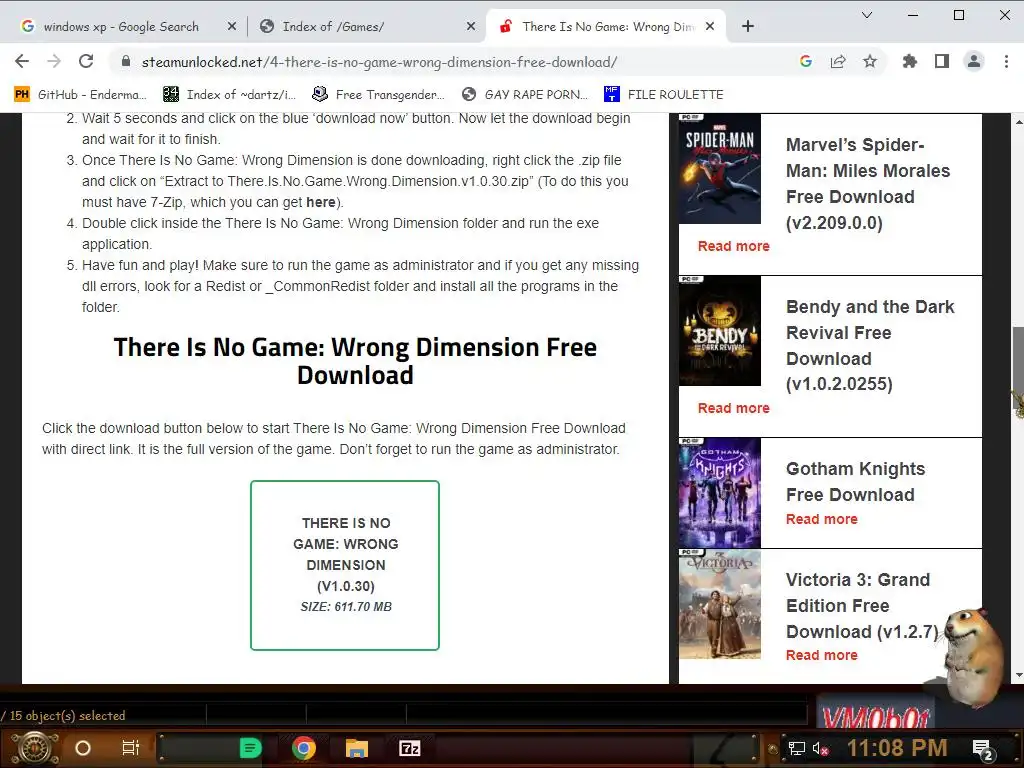Click the 11:08 PM clock
This screenshot has width=1024, height=768.
tap(897, 748)
